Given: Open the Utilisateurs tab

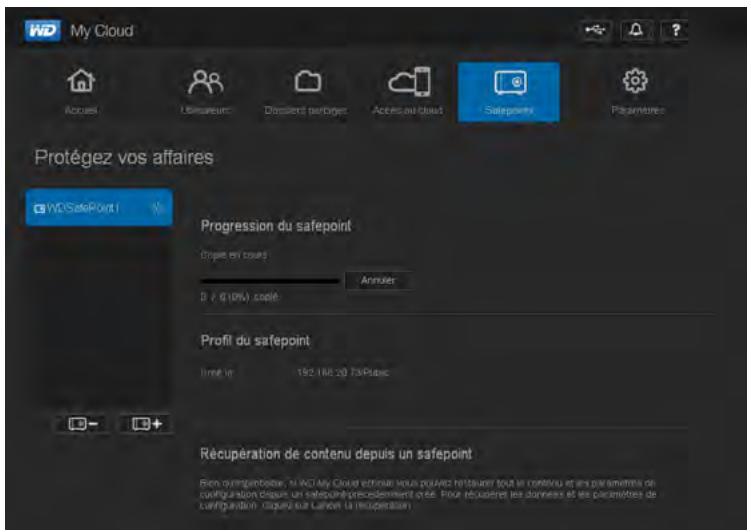Looking at the screenshot, I should pyautogui.click(x=205, y=91).
